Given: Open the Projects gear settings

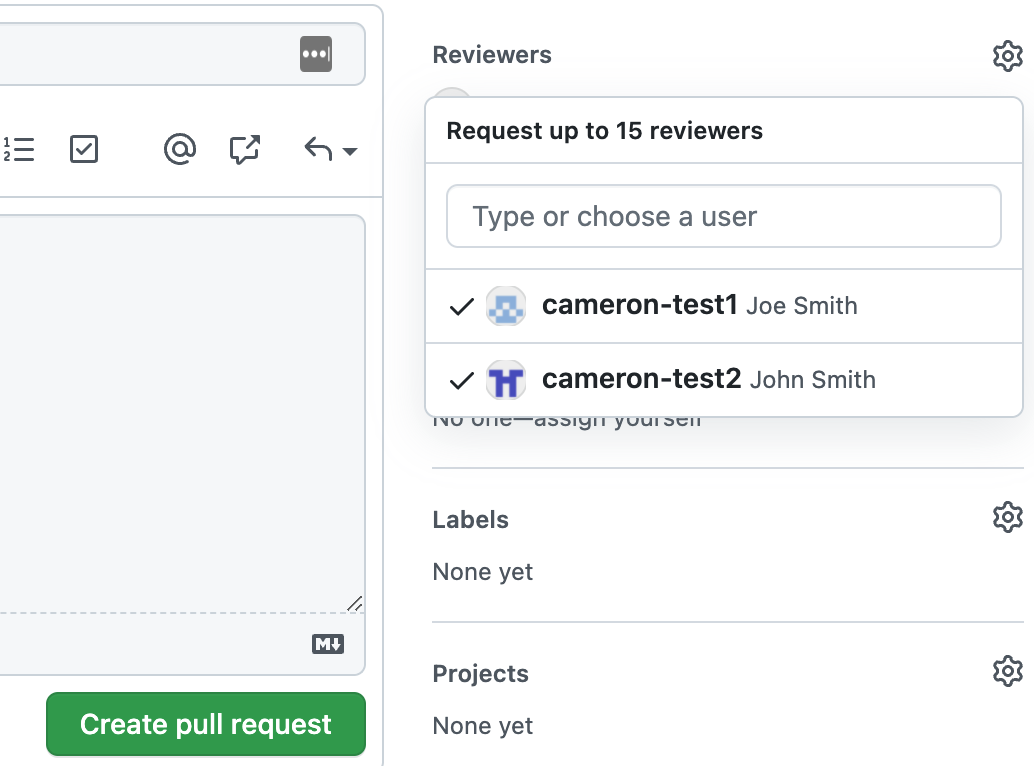Looking at the screenshot, I should point(1007,671).
